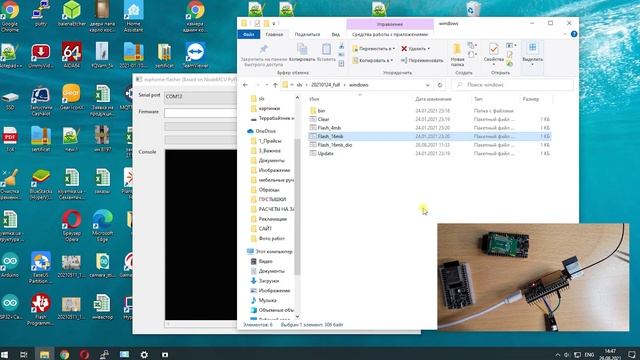
Task: Switch to the Share ribbon tab
Action: (307, 35)
